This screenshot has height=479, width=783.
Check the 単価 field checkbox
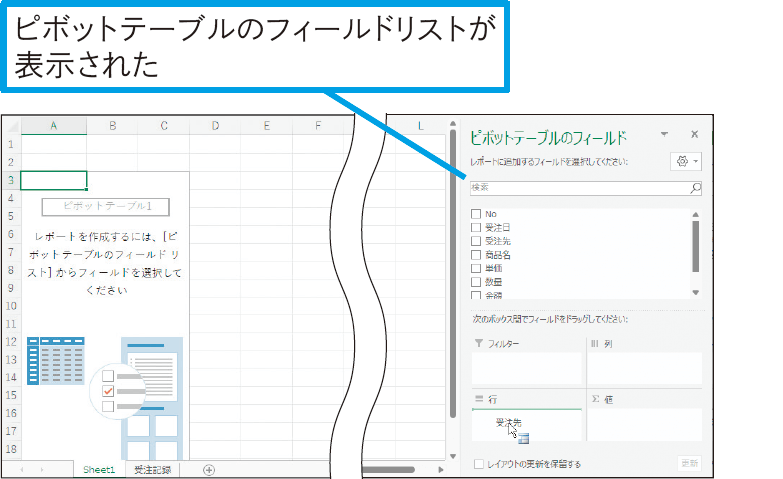pyautogui.click(x=476, y=268)
